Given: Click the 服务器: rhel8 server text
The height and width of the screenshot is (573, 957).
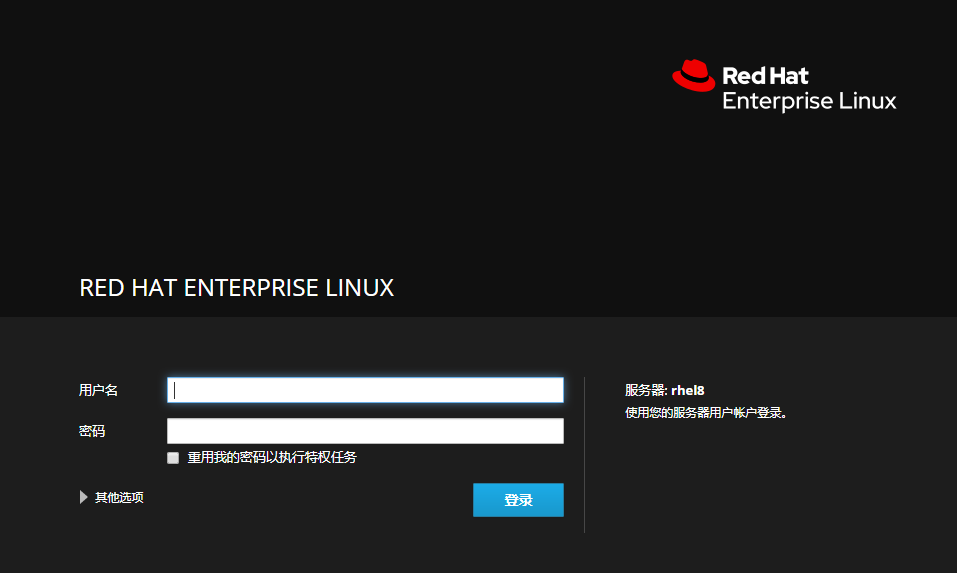Looking at the screenshot, I should point(665,390).
